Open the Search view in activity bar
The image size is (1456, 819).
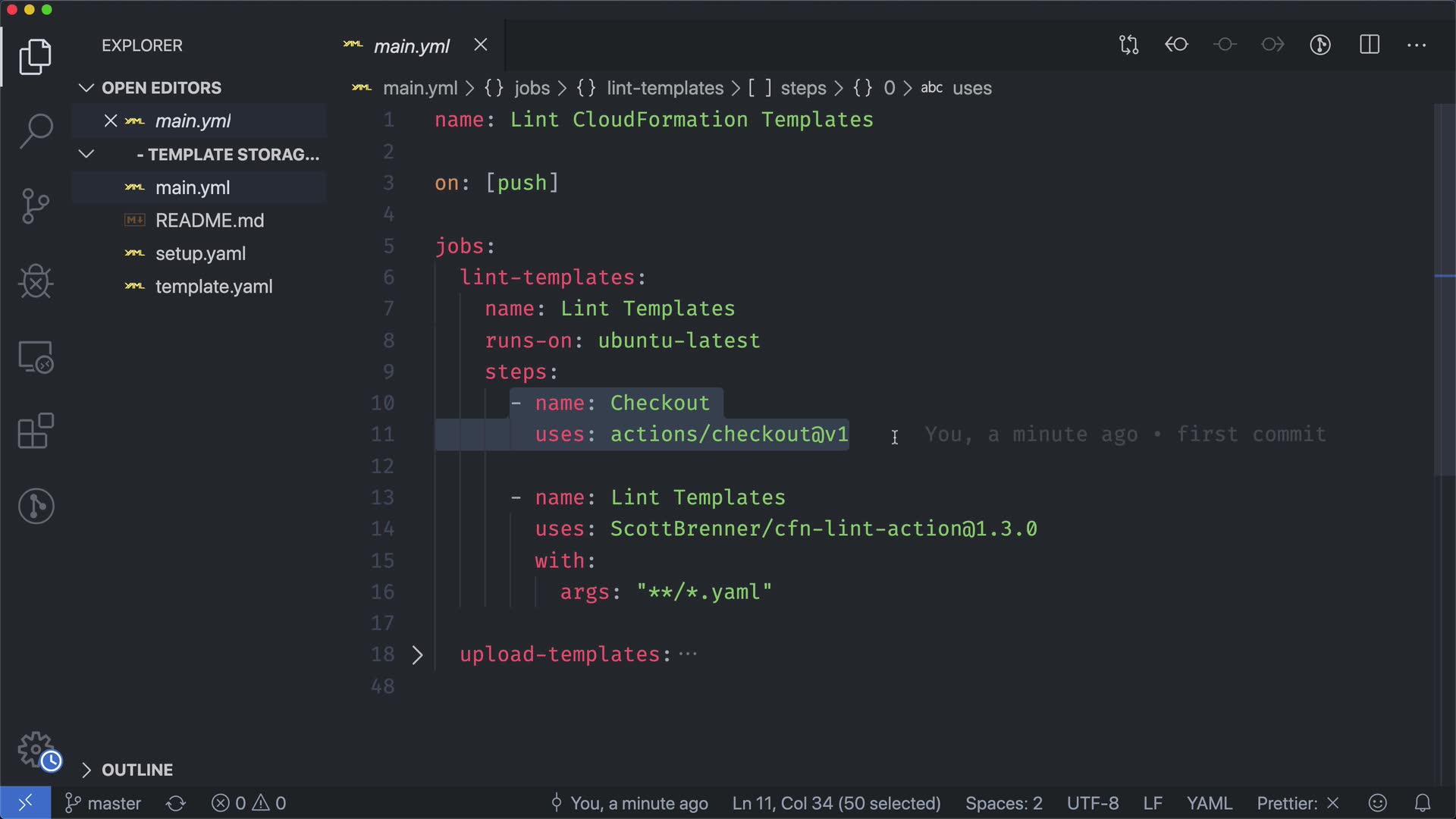36,130
